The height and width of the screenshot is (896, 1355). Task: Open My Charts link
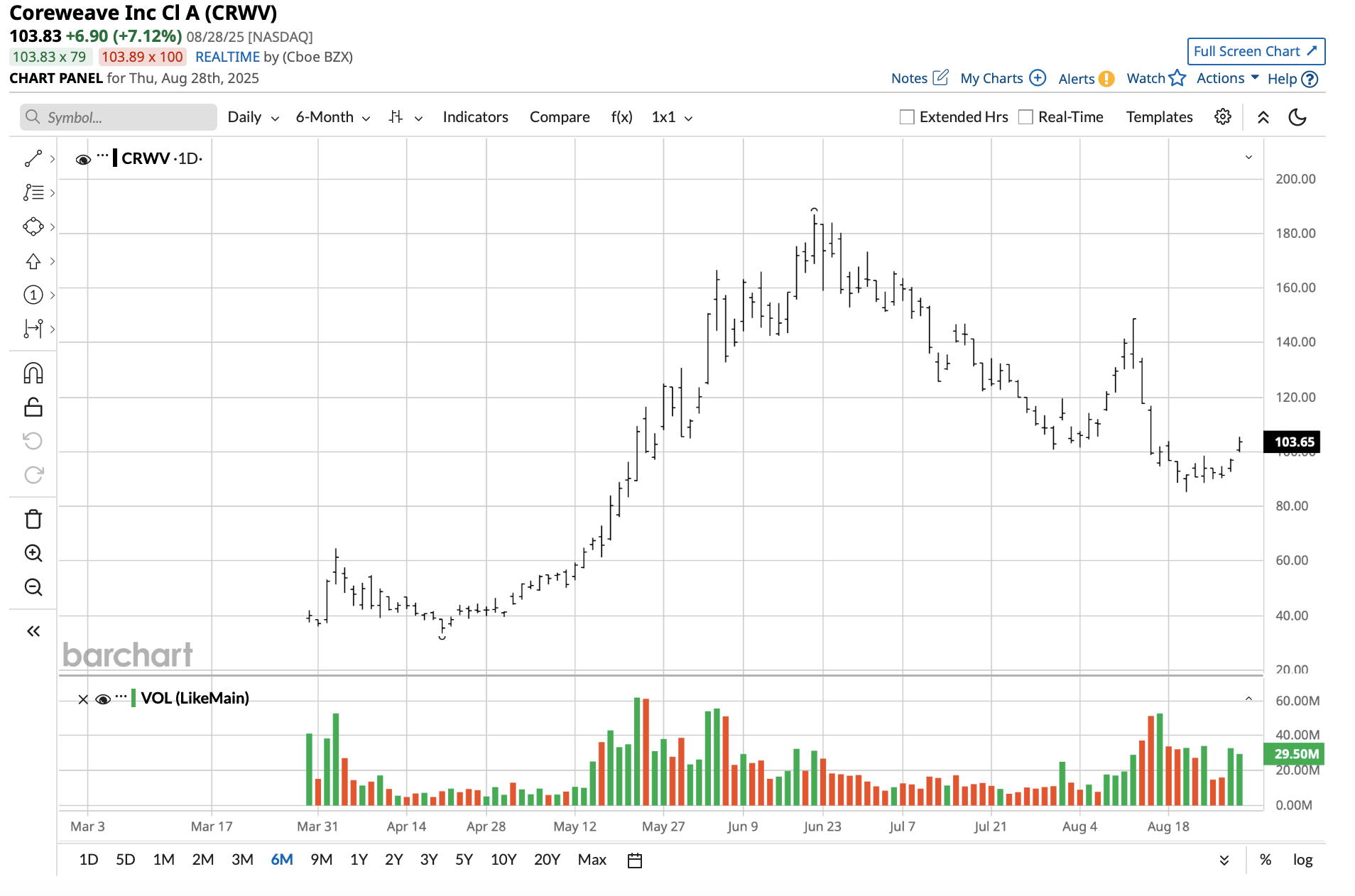coord(991,78)
